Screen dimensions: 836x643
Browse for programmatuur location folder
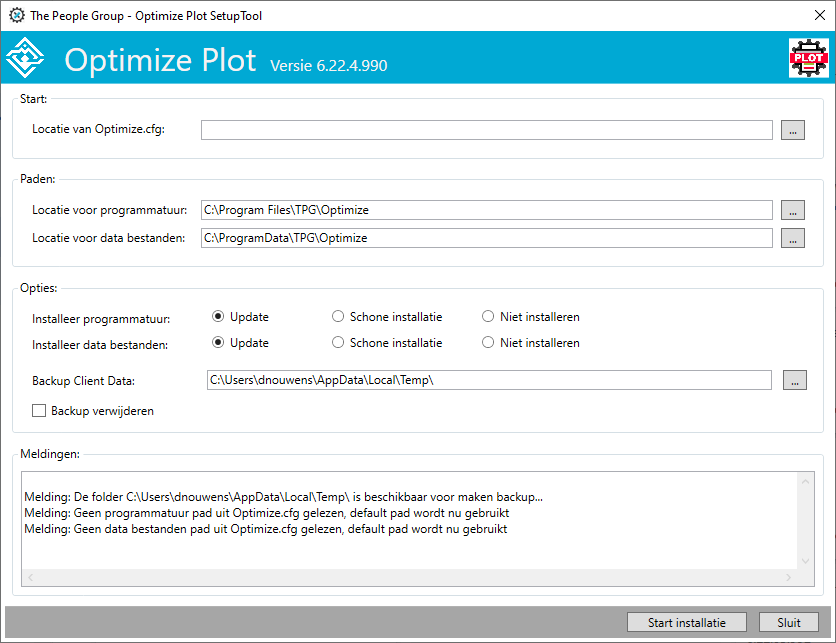792,210
